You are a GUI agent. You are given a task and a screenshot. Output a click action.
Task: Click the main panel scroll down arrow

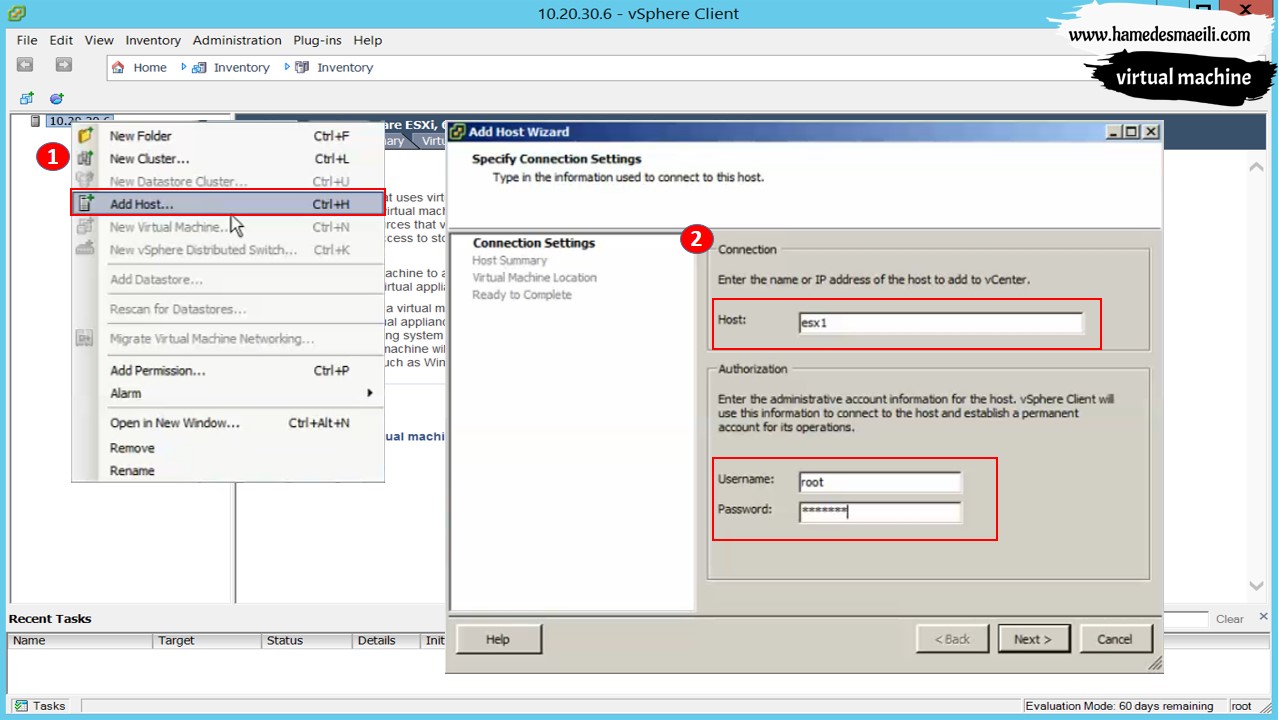(x=1256, y=586)
